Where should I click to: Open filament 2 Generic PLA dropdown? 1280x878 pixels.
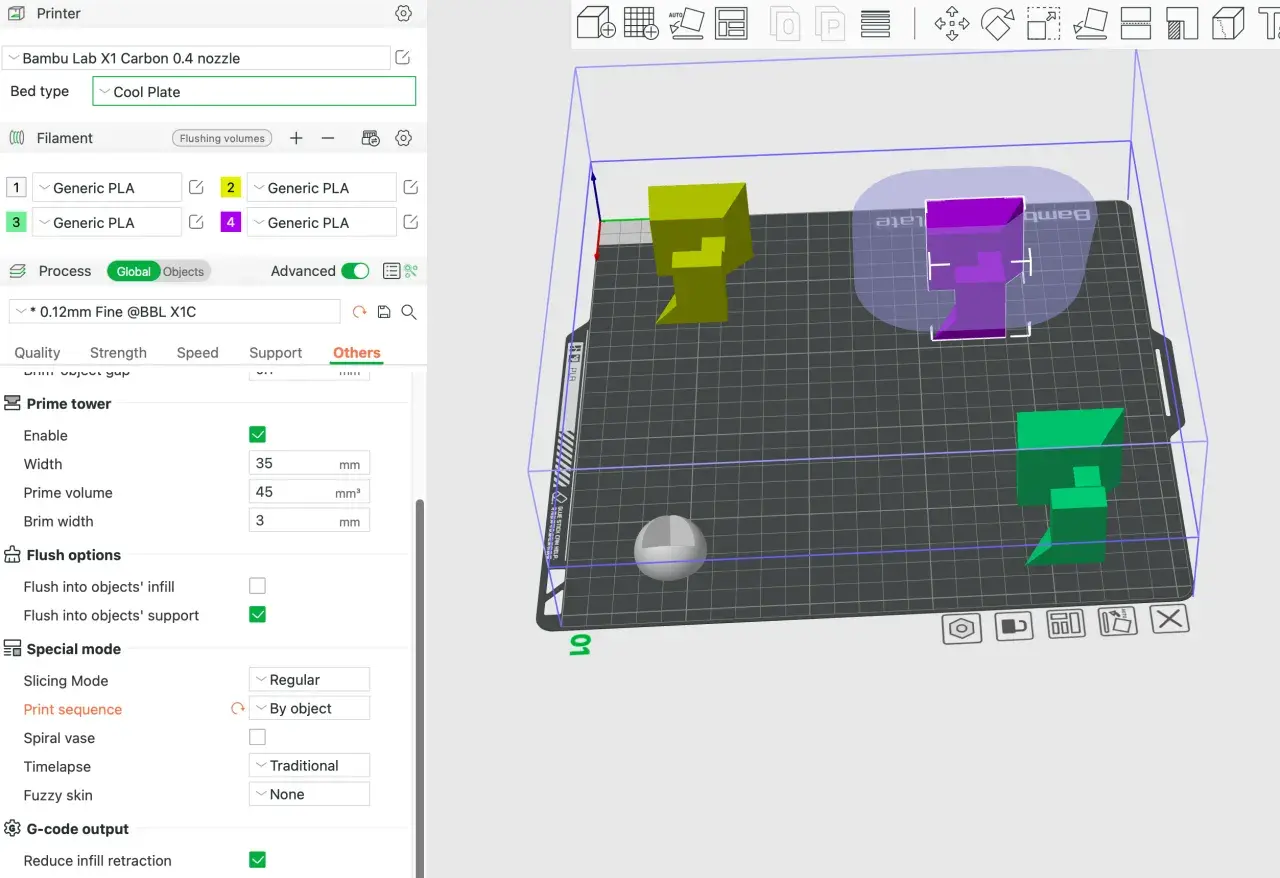click(x=321, y=187)
